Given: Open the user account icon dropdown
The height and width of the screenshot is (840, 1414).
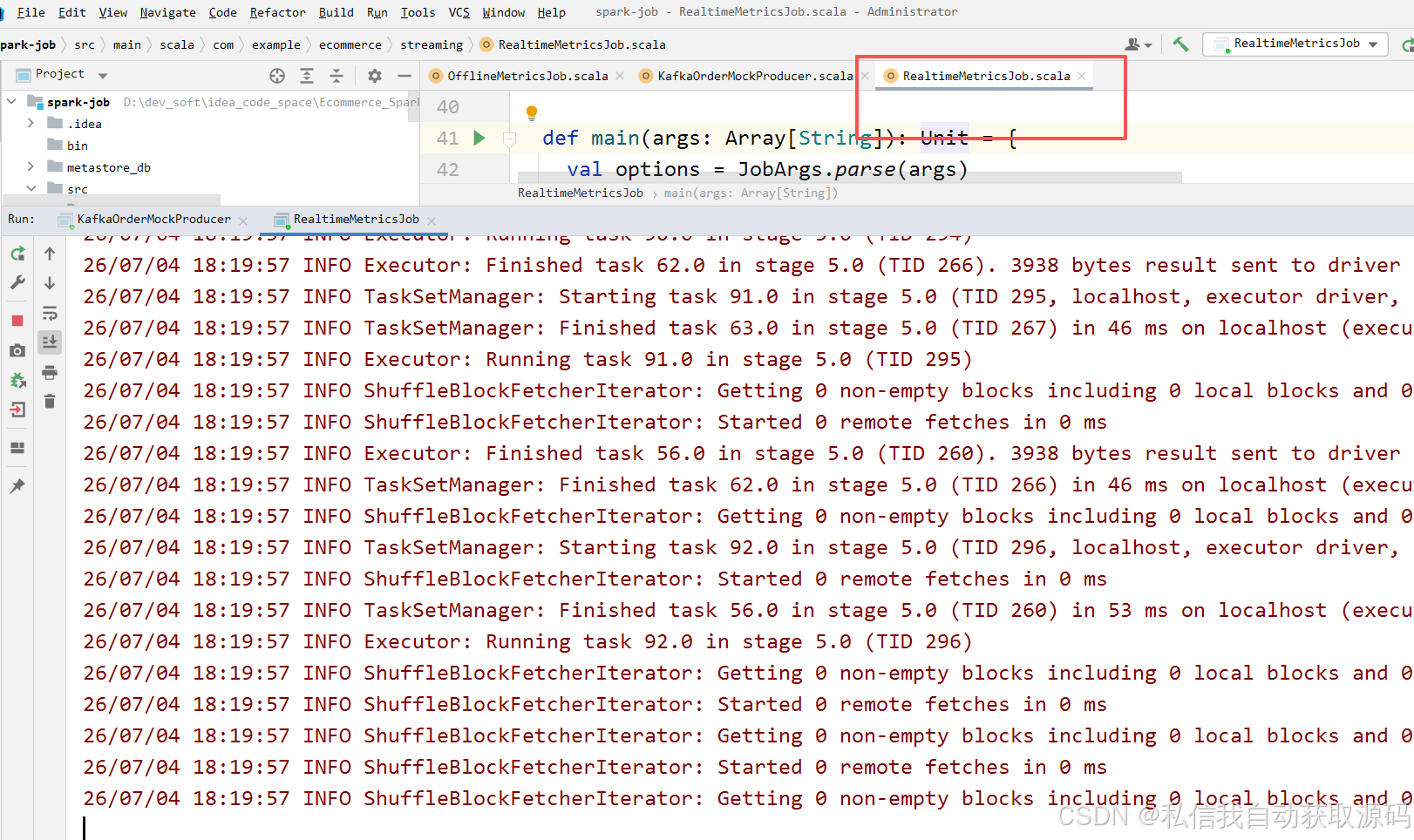Looking at the screenshot, I should 1139,44.
